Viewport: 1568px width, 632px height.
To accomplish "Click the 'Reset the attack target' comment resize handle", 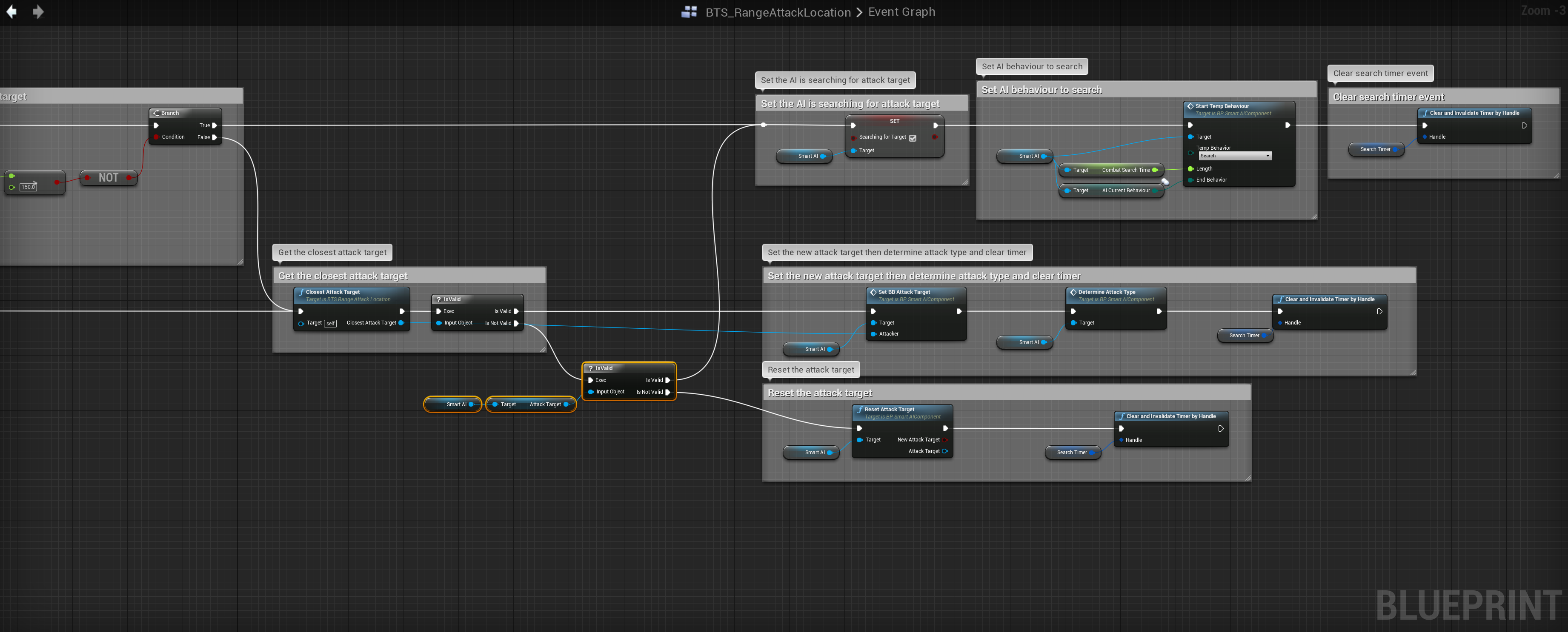I will coord(1248,478).
